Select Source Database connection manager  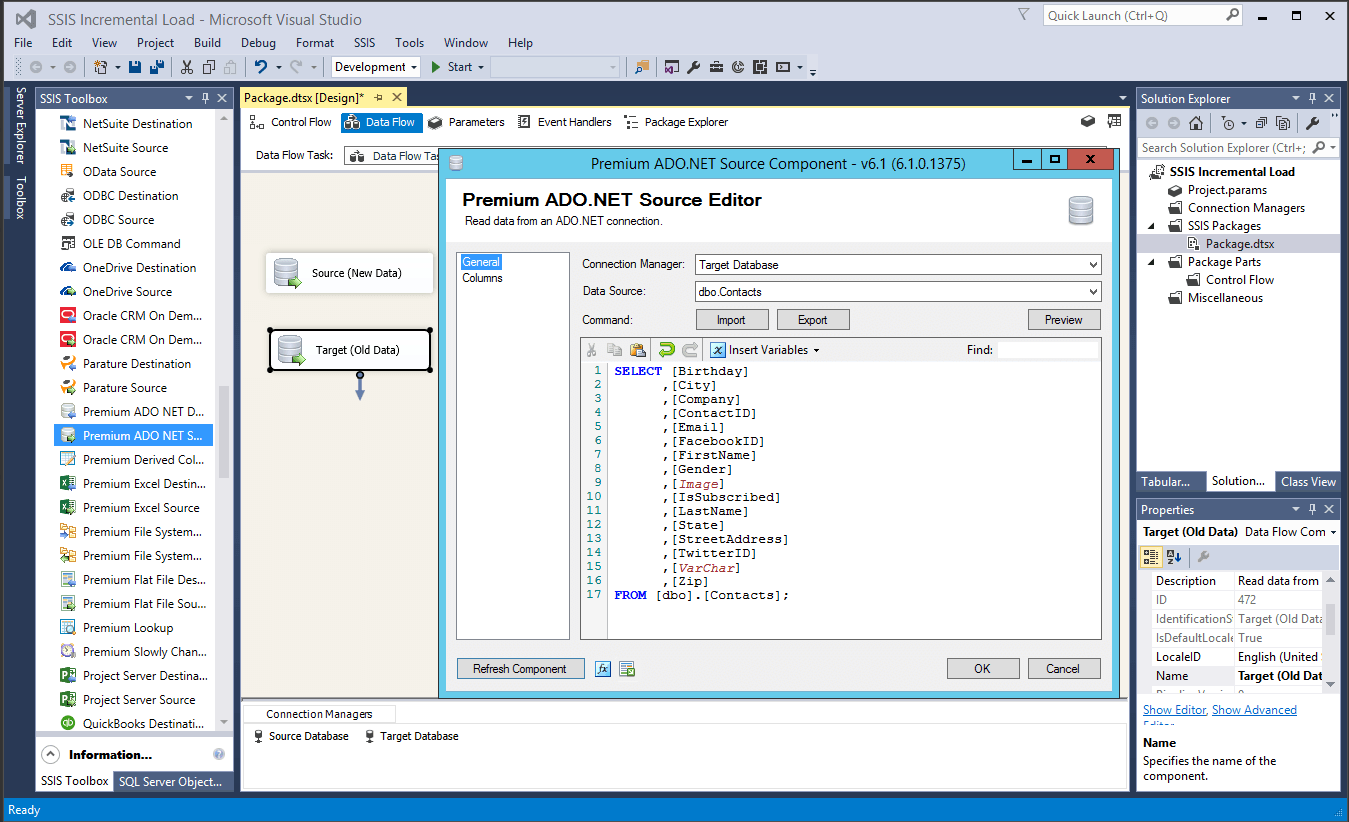[300, 736]
